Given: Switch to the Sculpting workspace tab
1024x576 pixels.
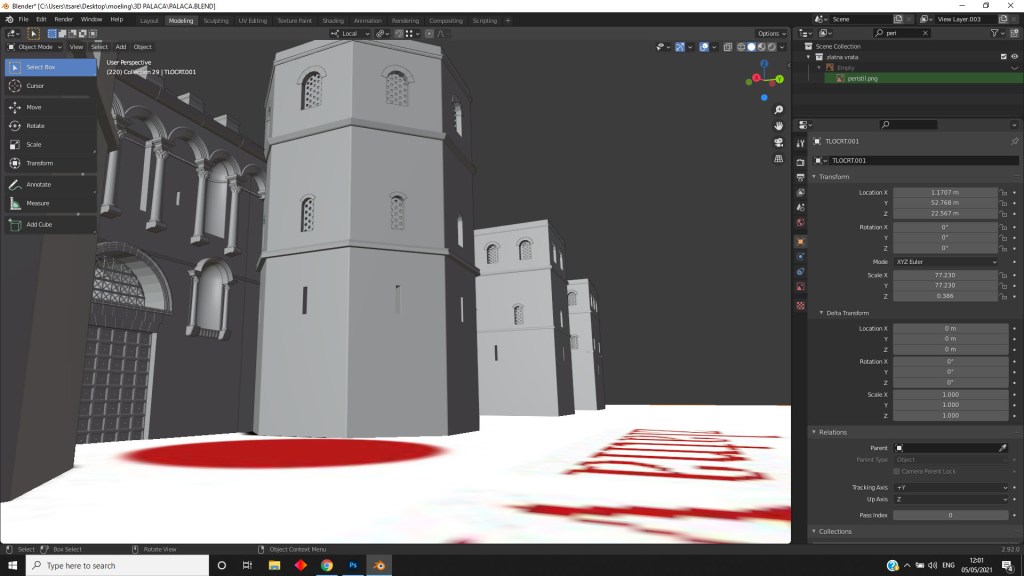Looking at the screenshot, I should click(215, 20).
